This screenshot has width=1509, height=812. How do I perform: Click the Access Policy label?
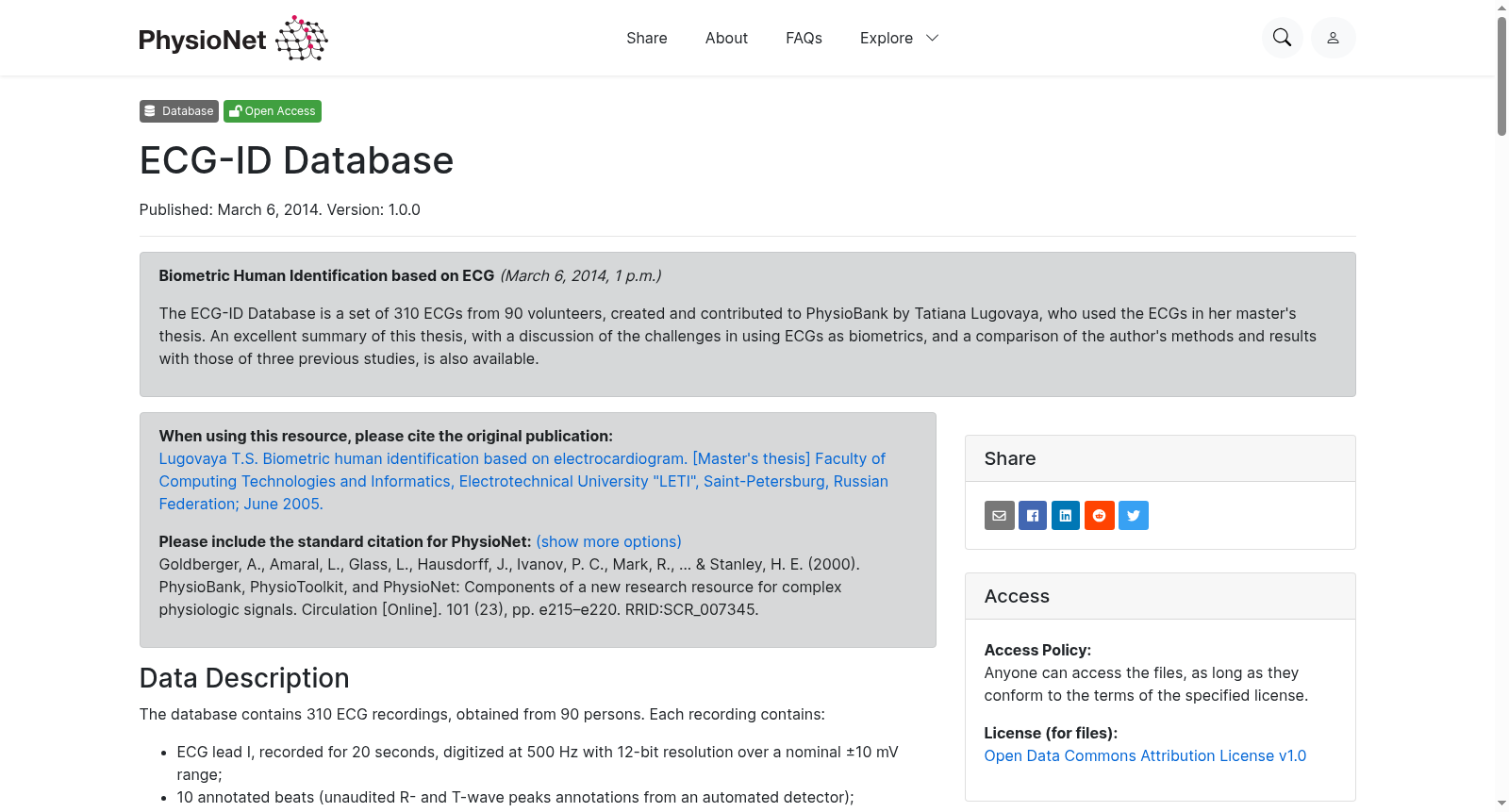click(1037, 650)
